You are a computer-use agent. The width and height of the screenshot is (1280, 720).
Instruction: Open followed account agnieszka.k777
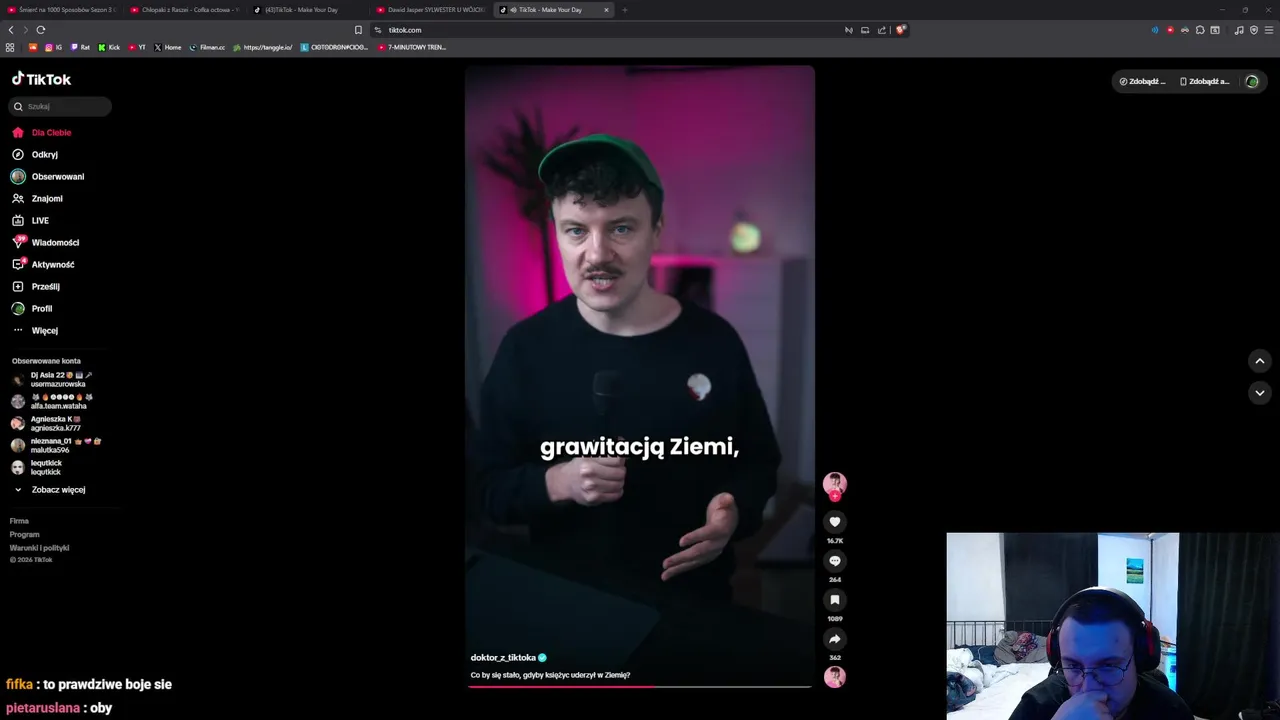[x=47, y=423]
